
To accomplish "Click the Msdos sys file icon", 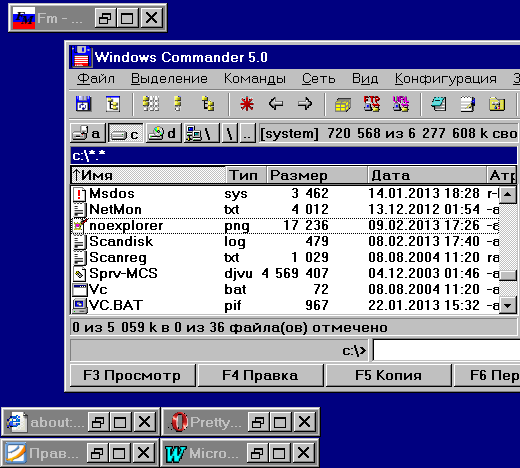I will (79, 194).
